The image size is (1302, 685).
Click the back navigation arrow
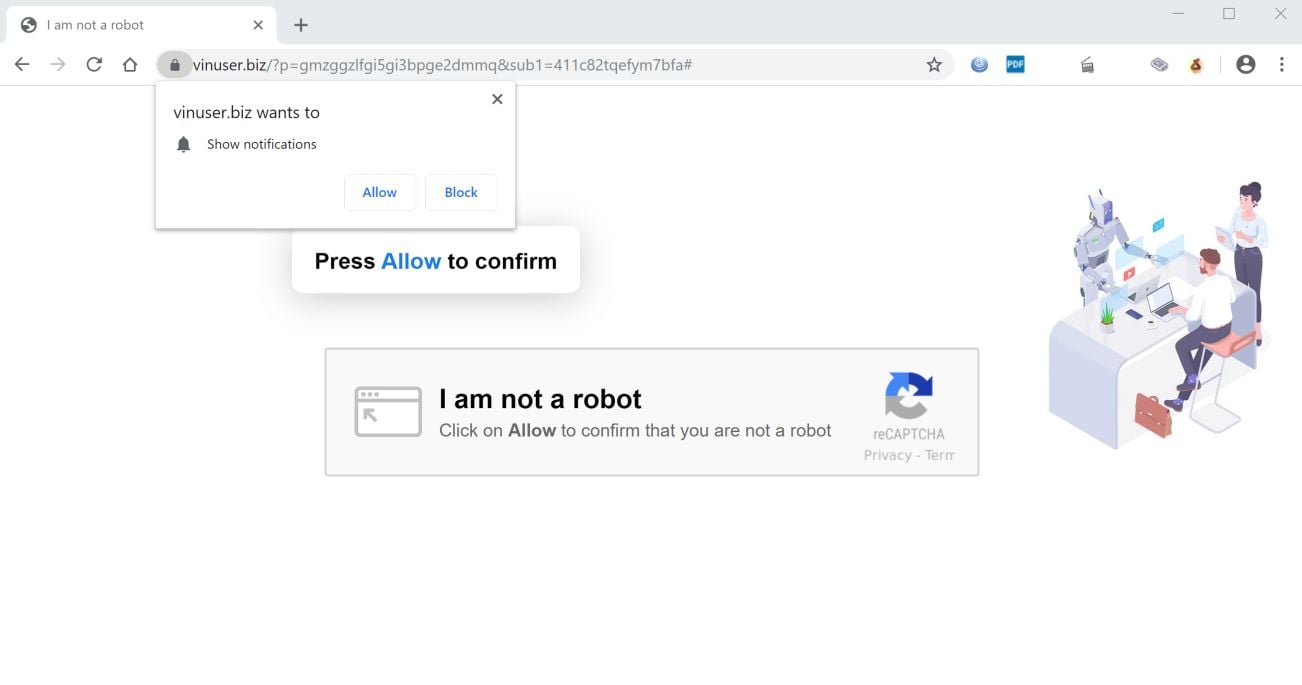[22, 65]
